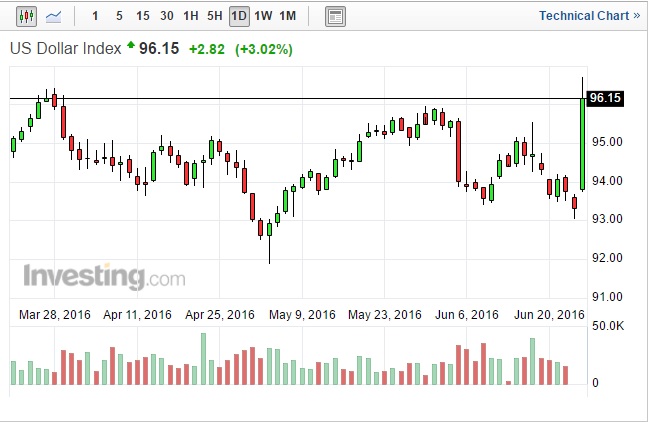Viewport: 648px width, 422px height.
Task: Click the 96.15 index value beside title
Action: [159, 48]
